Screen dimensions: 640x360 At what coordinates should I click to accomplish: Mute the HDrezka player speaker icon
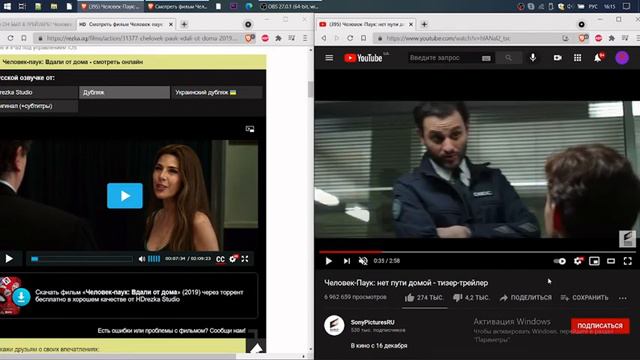point(142,259)
